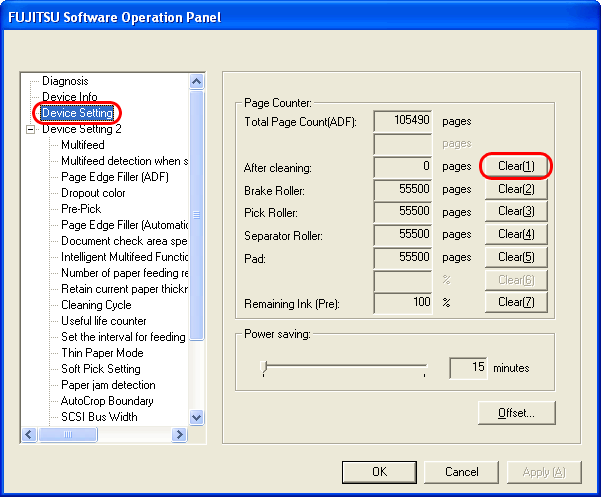Click the 'Total Page Count(ADF):' label

[x=300, y=122]
